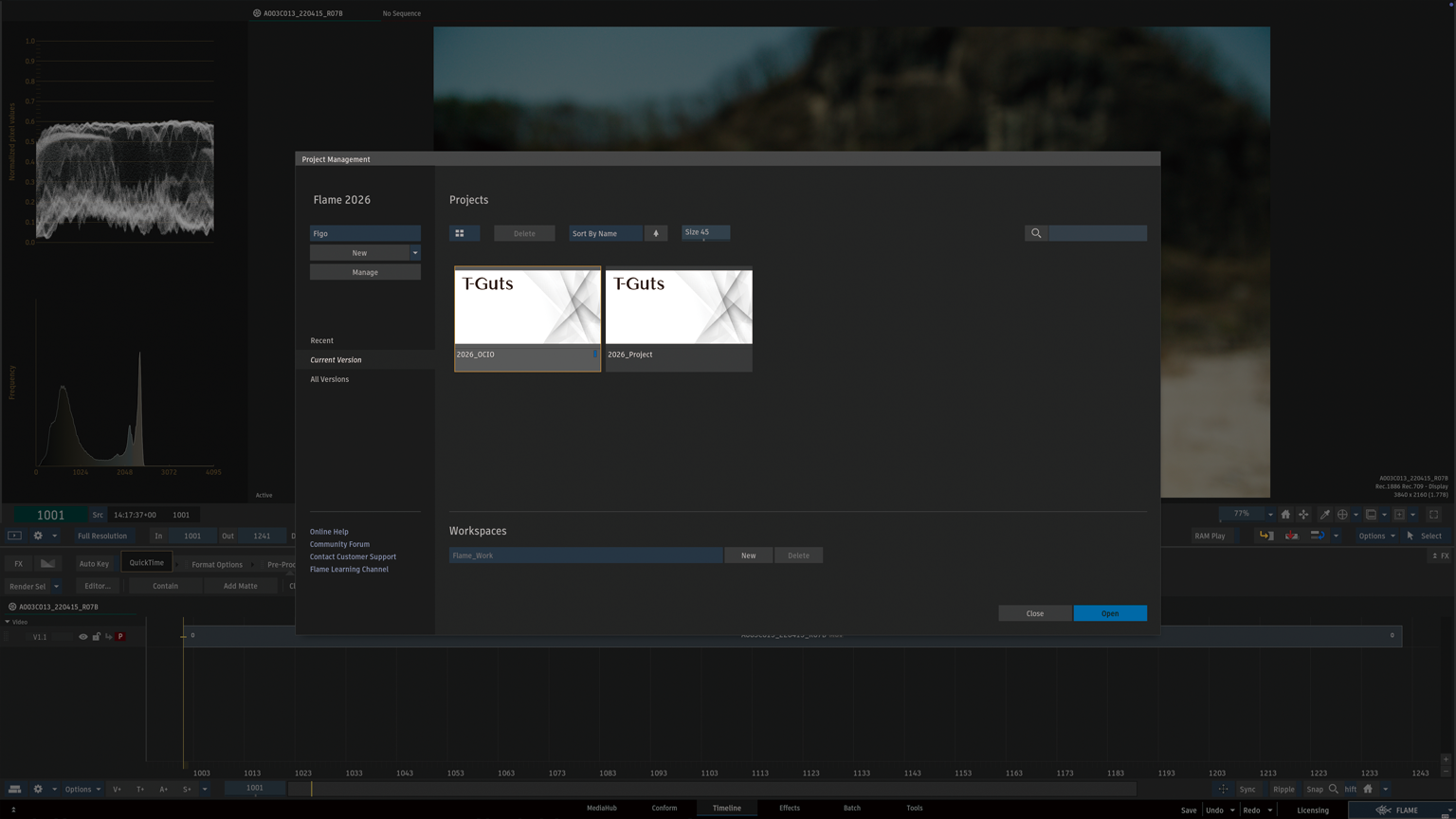This screenshot has width=1456, height=819.
Task: Select the 2026_Project thumbnail
Action: pos(679,319)
